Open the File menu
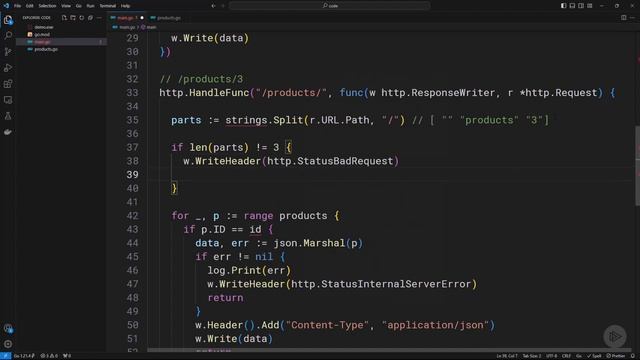The image size is (640, 360). [17, 6]
